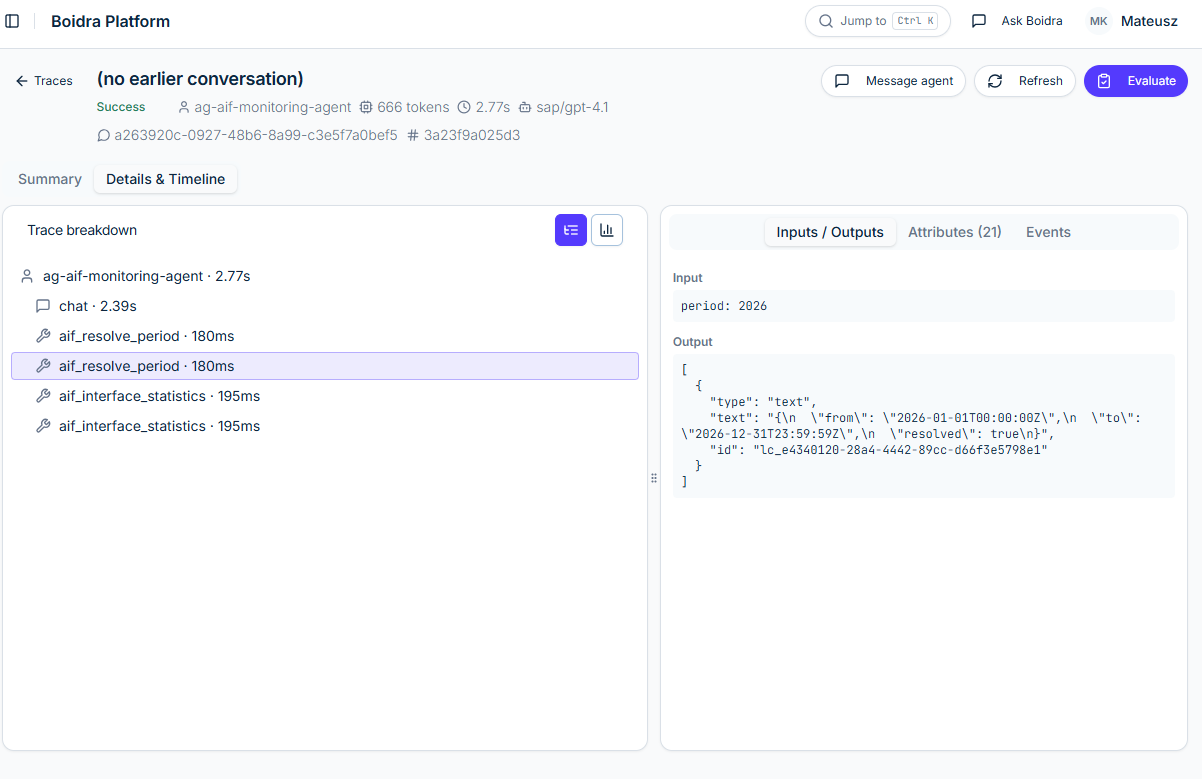This screenshot has width=1202, height=779.
Task: Open the Attributes (21) tab
Action: coord(955,232)
